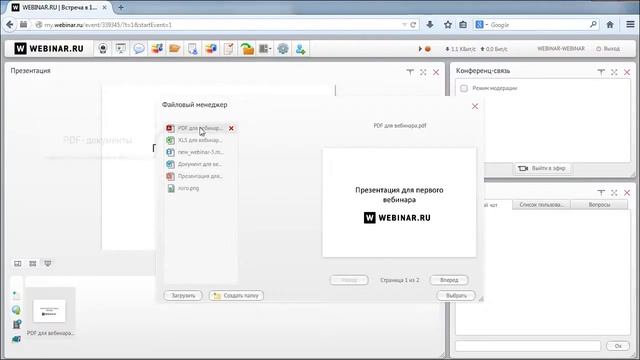Click the Ок send button in chat
640x360 pixels.
(x=618, y=346)
